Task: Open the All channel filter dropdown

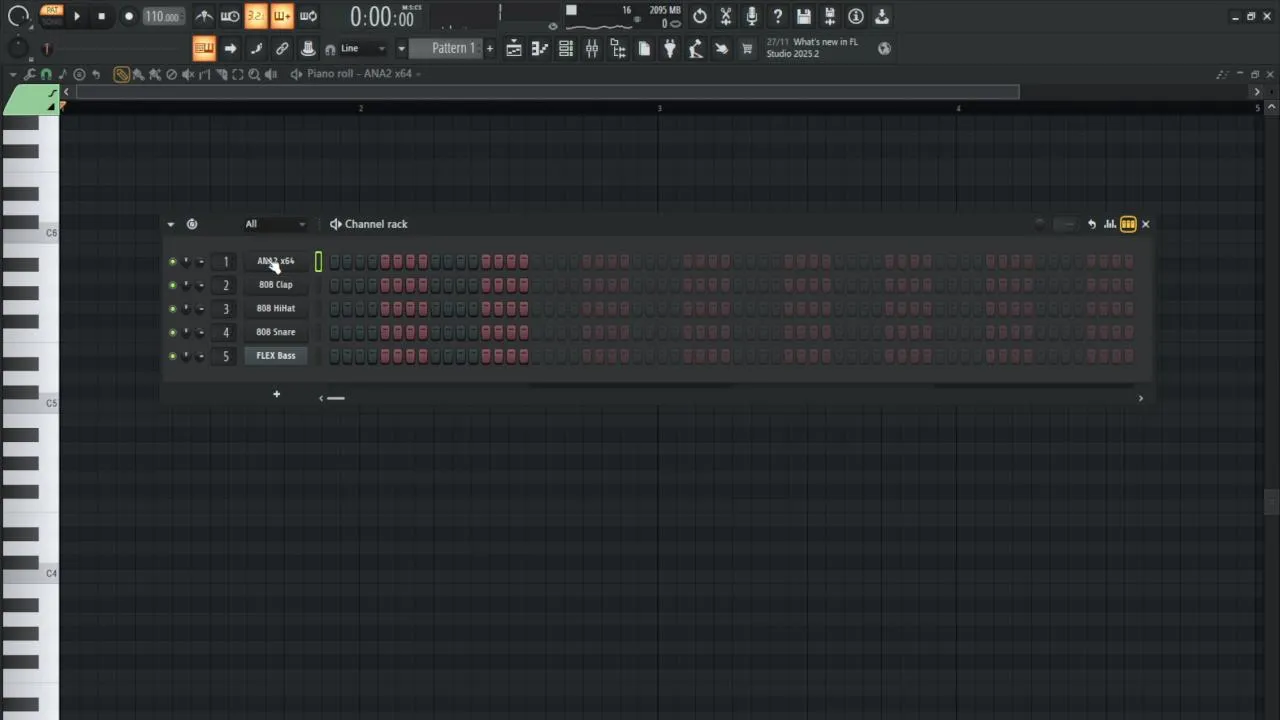Action: coord(274,224)
